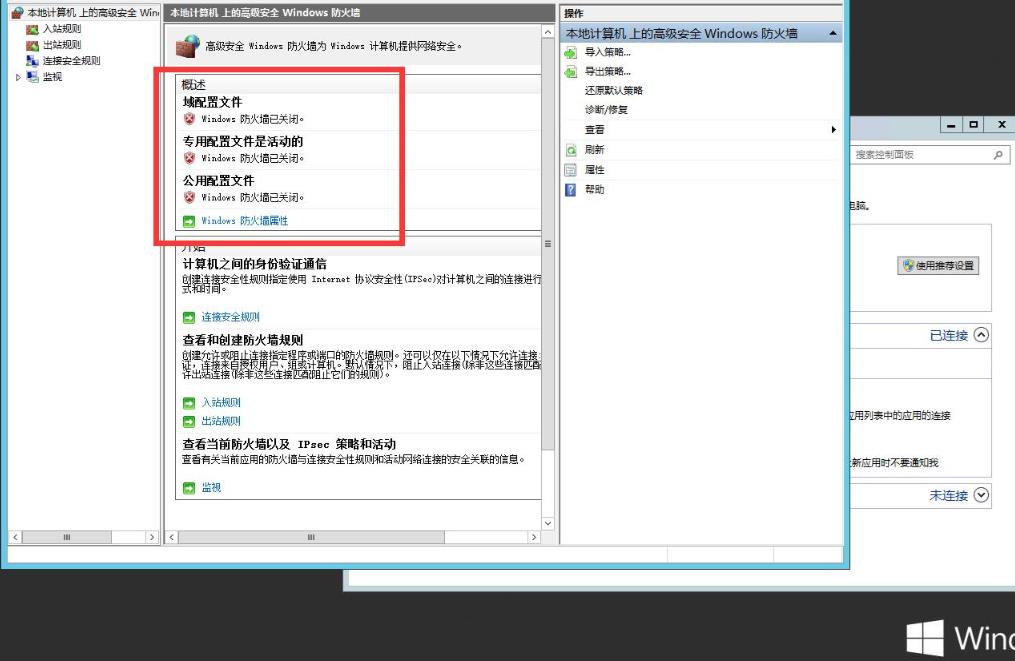The width and height of the screenshot is (1015, 661).
Task: Click 导出策略... in the actions pane
Action: [x=607, y=72]
